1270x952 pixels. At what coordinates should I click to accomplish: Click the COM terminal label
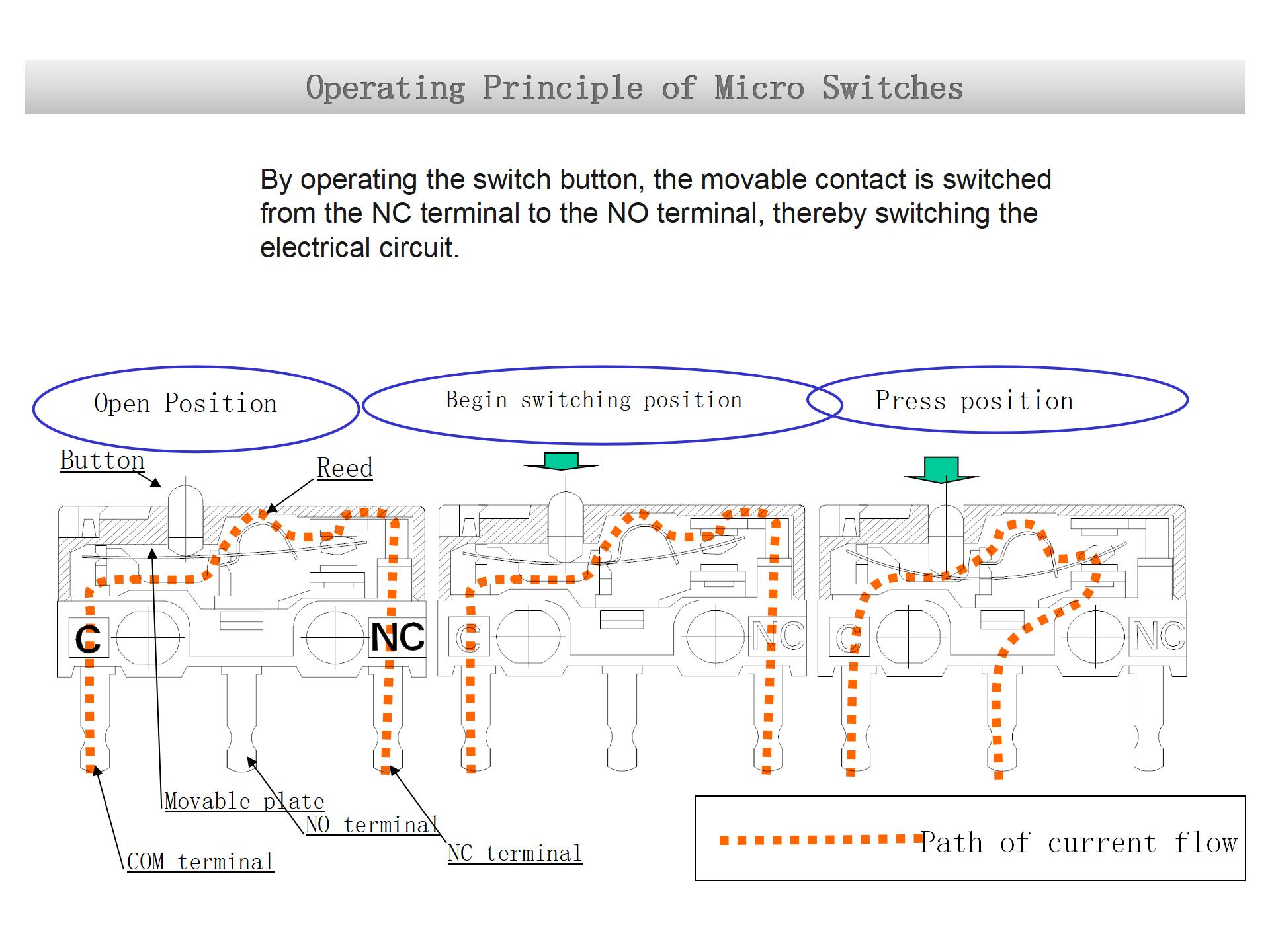tap(200, 862)
